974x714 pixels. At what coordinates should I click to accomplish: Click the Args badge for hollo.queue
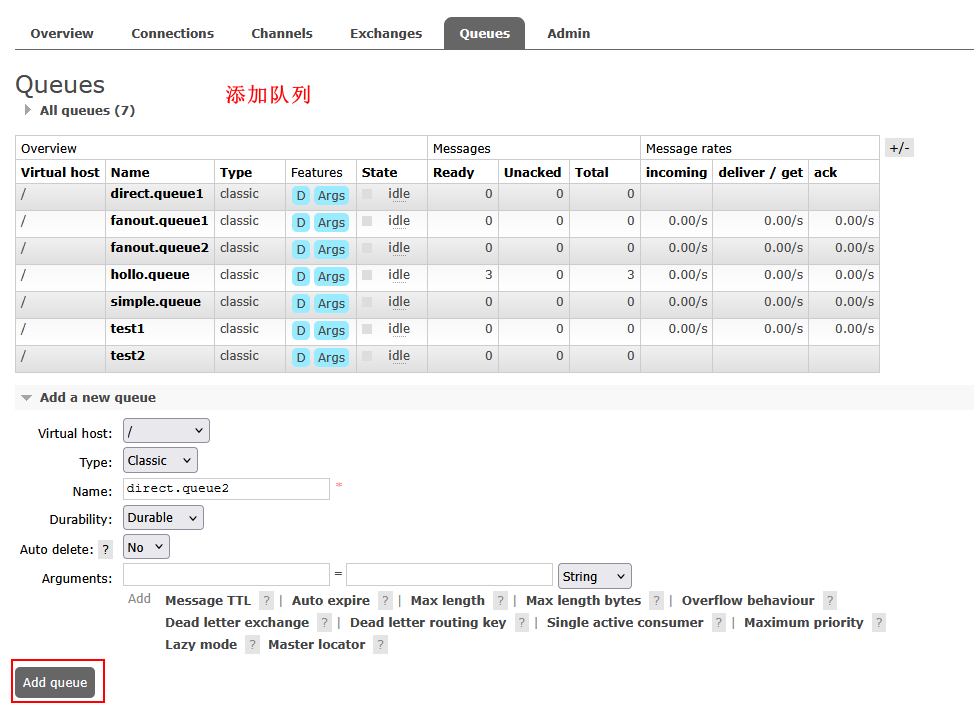point(331,276)
